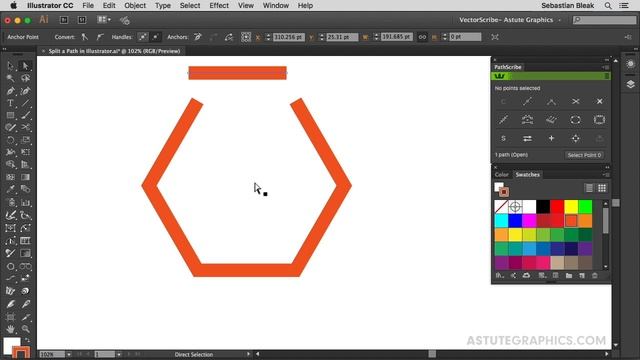Open the Window menu
This screenshot has height=360, width=640.
(276, 6)
